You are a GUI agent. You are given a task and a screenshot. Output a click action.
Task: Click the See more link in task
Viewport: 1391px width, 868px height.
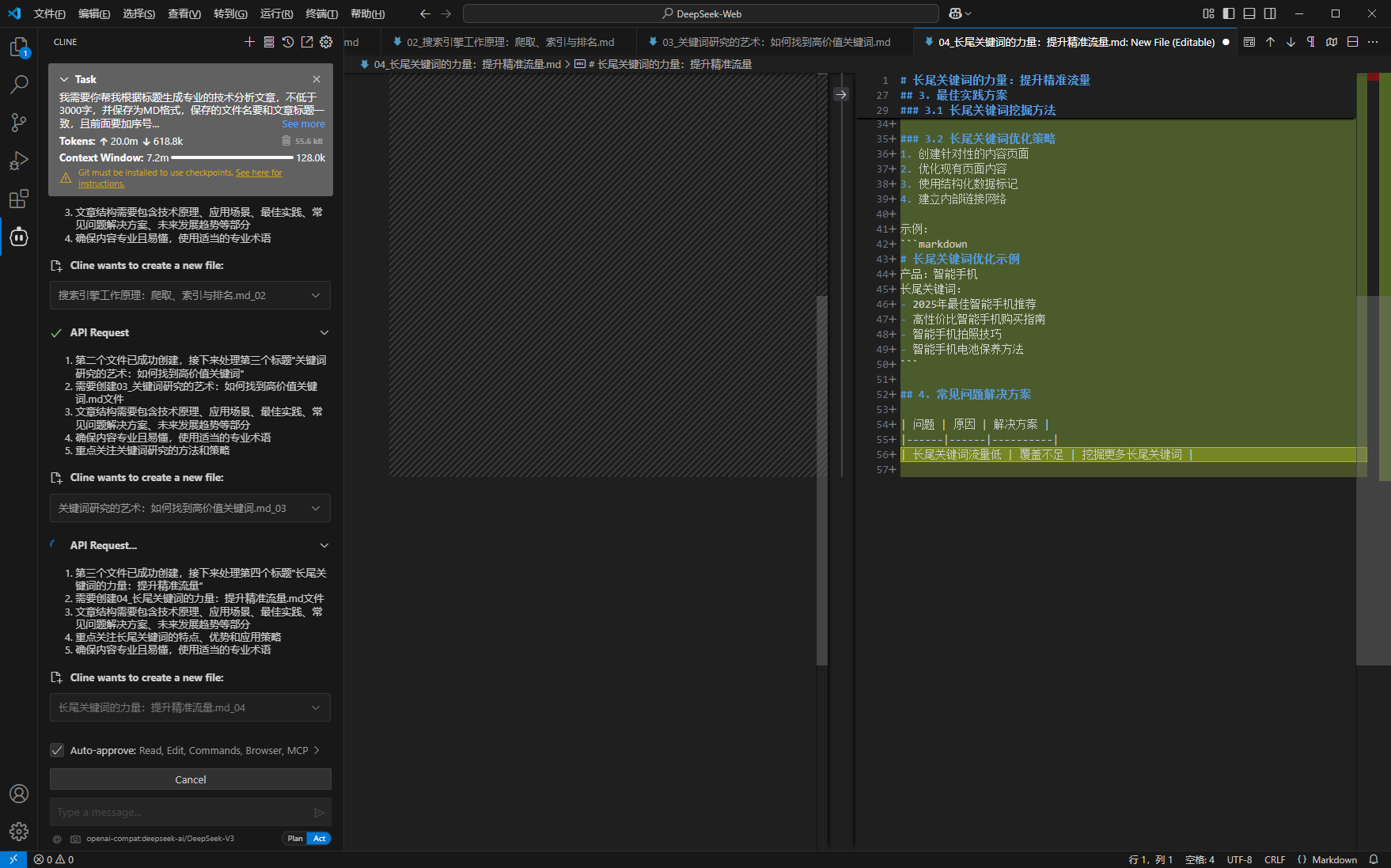[303, 124]
